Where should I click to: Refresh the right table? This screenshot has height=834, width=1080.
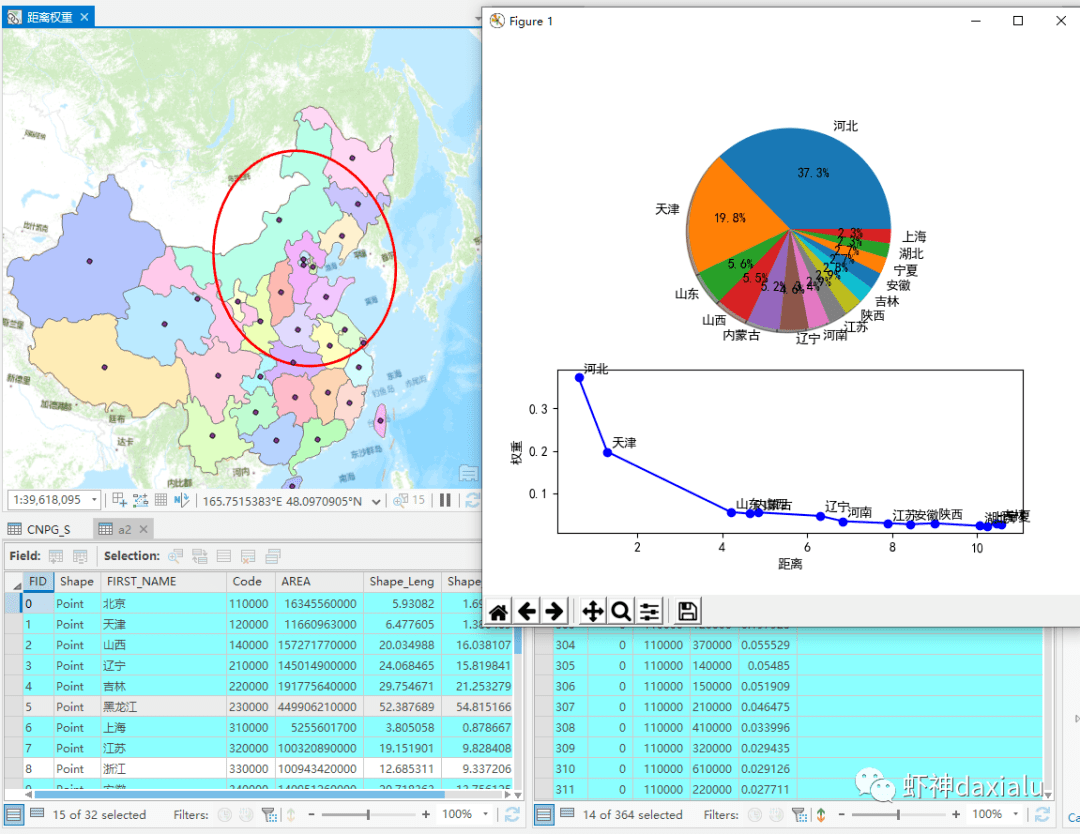click(x=1043, y=815)
